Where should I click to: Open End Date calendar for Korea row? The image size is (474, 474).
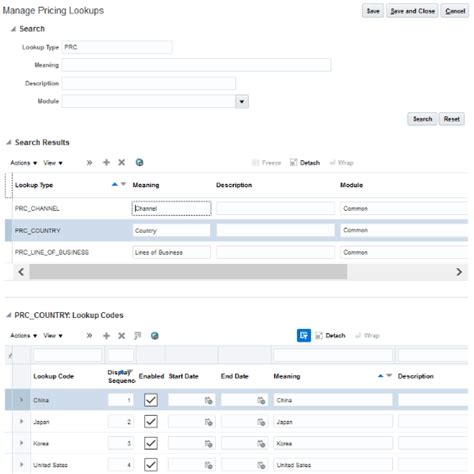click(x=261, y=444)
